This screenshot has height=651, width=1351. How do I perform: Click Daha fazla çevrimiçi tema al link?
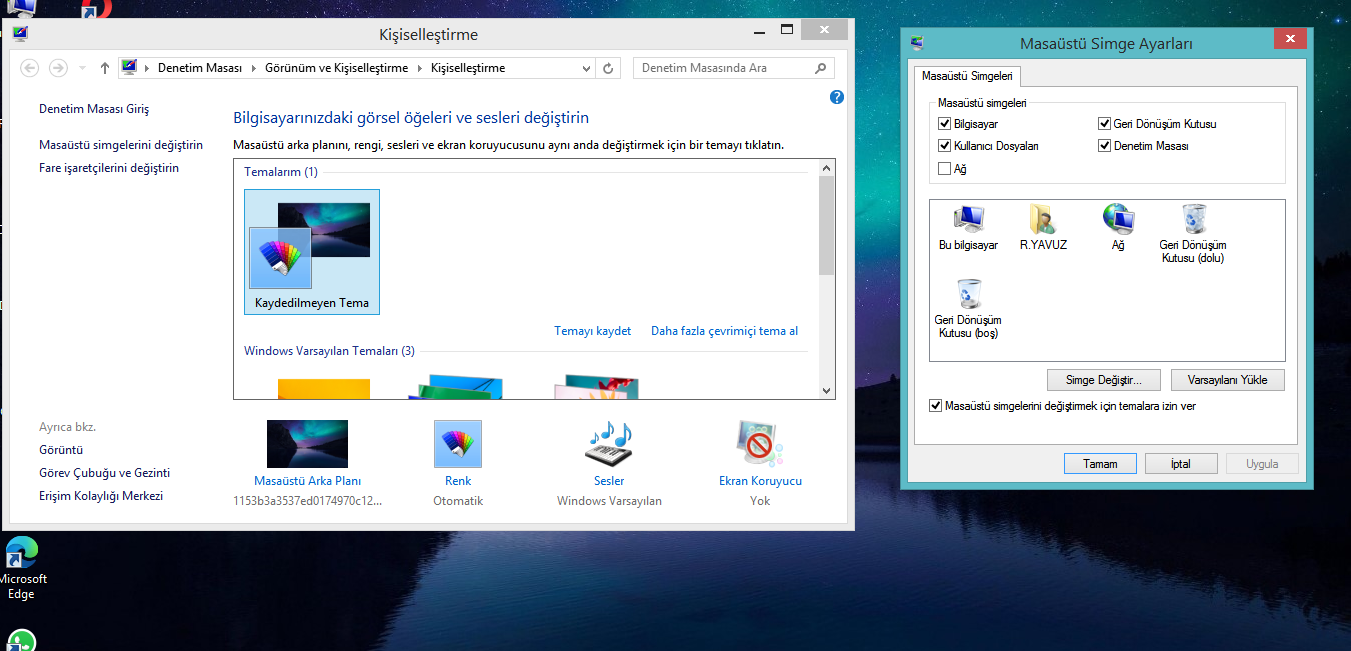[725, 331]
